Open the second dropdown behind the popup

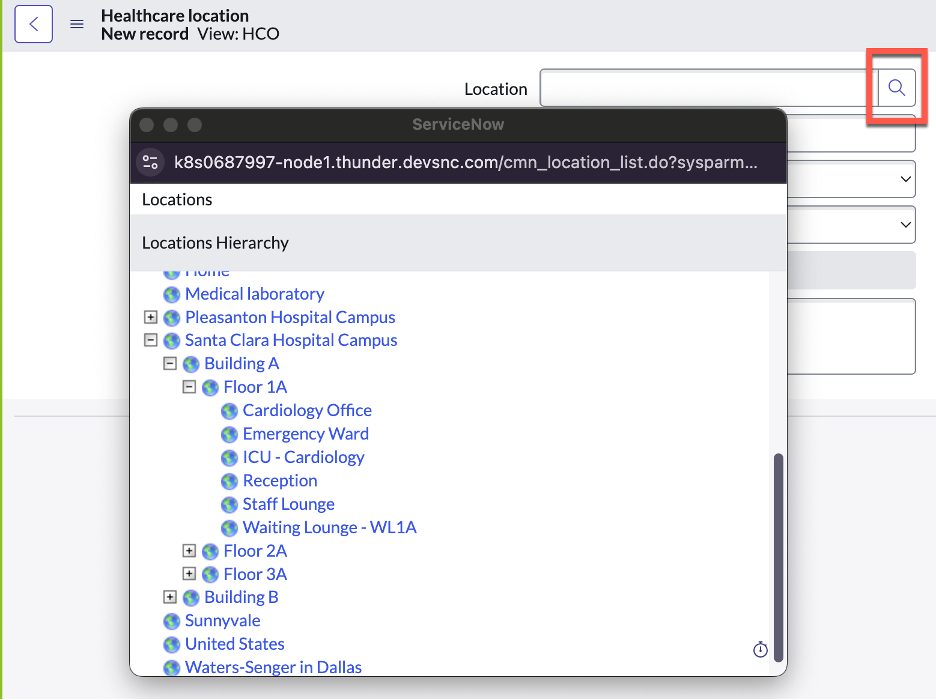point(852,224)
